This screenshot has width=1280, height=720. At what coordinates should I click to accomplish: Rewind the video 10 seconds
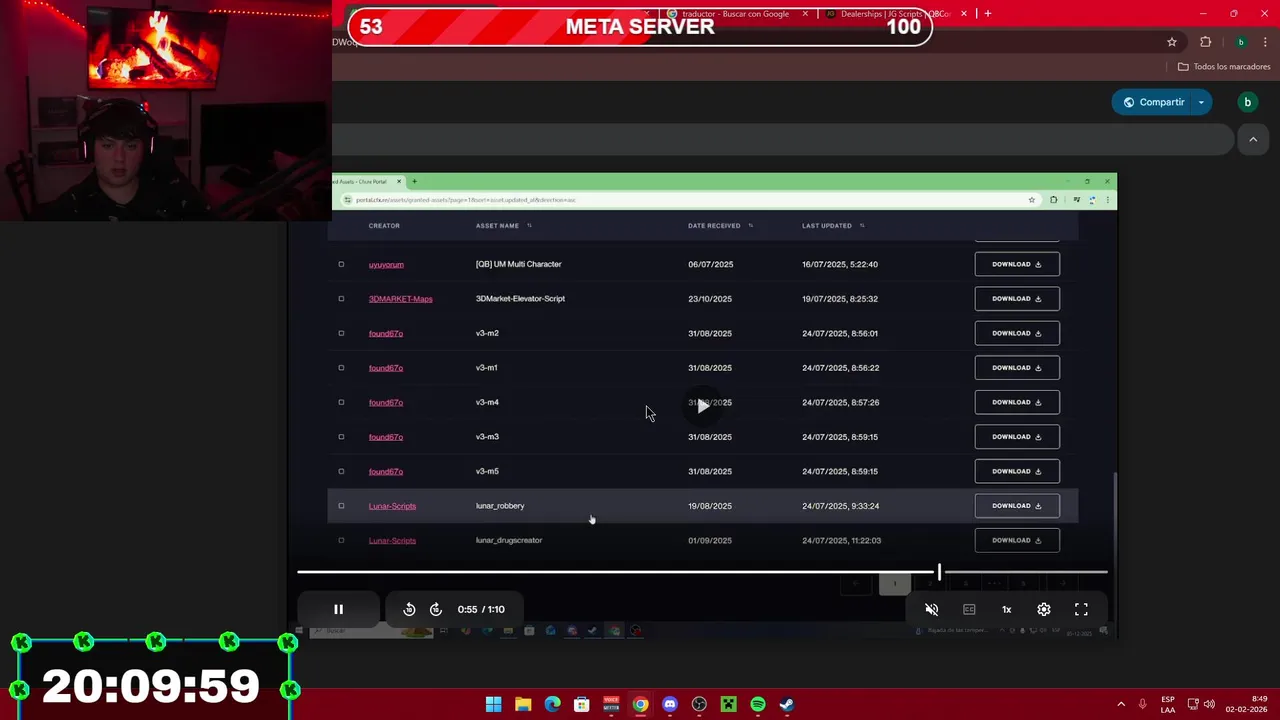click(x=409, y=609)
